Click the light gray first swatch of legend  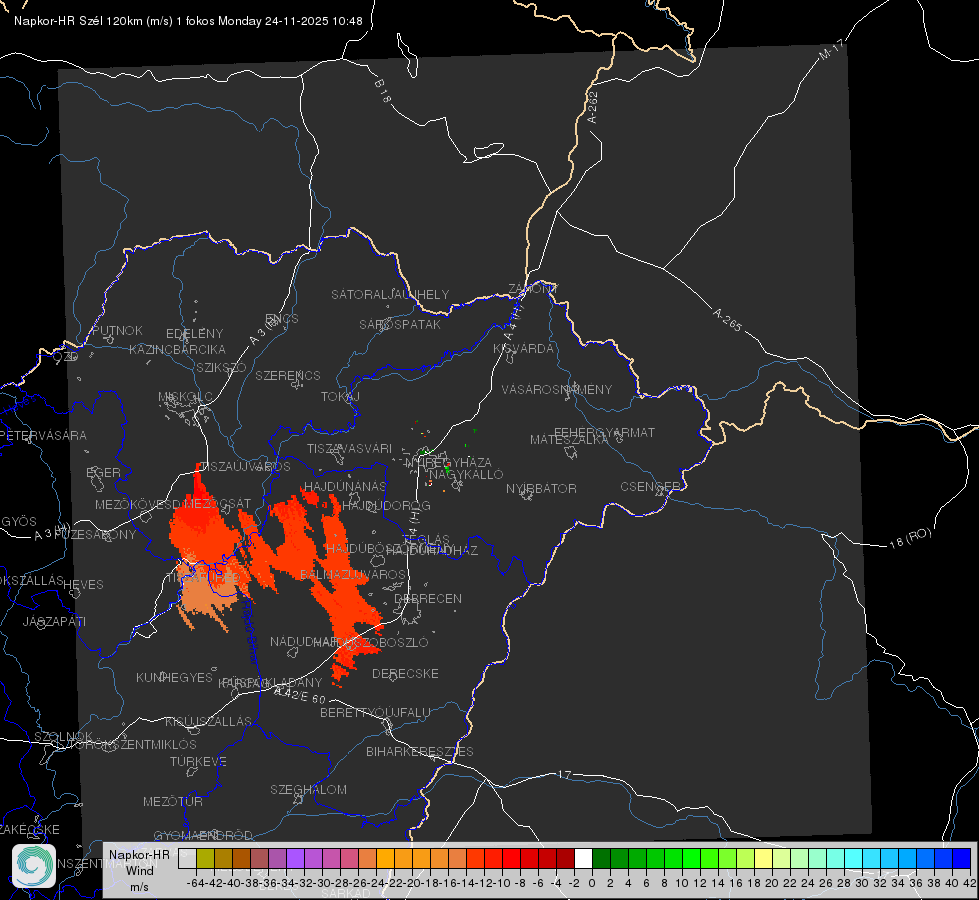click(x=187, y=858)
